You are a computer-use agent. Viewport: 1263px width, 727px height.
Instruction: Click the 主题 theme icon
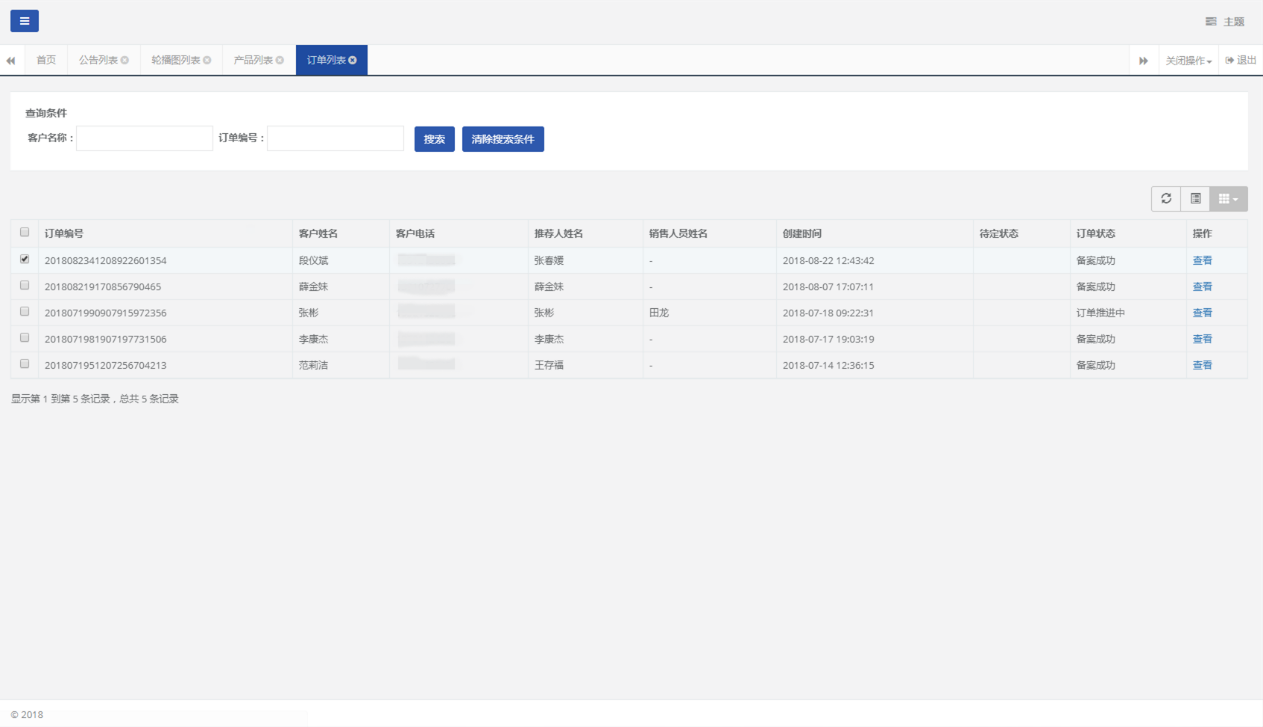1211,21
